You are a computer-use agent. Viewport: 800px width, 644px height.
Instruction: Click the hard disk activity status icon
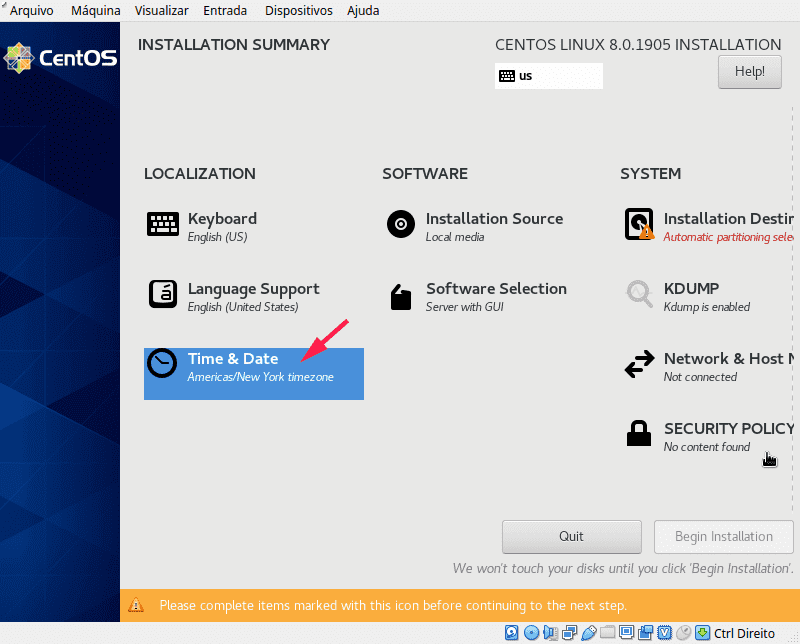click(512, 633)
